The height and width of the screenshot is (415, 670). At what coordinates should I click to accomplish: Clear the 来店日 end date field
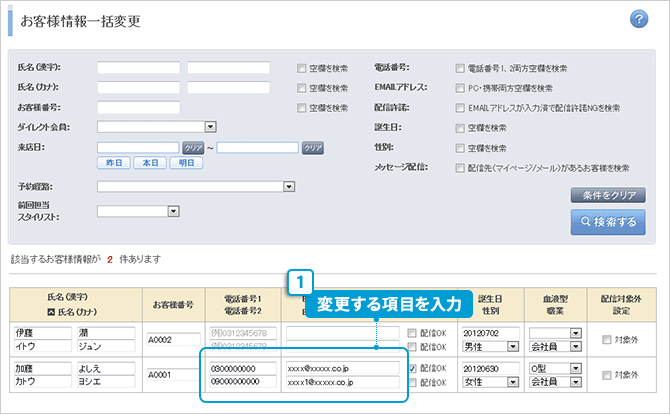coord(313,147)
